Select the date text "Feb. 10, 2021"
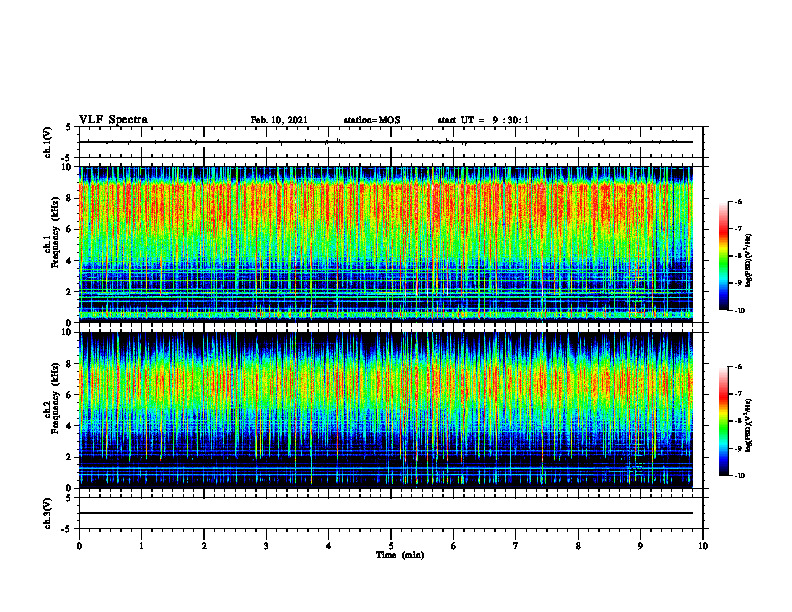Viewport: 792px width, 612px height. [279, 120]
